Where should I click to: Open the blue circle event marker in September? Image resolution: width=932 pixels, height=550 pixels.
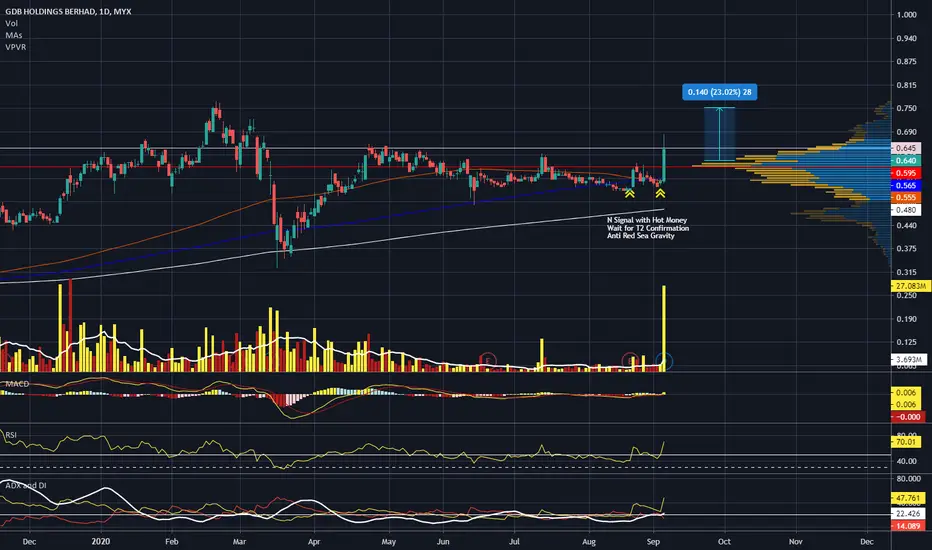665,360
